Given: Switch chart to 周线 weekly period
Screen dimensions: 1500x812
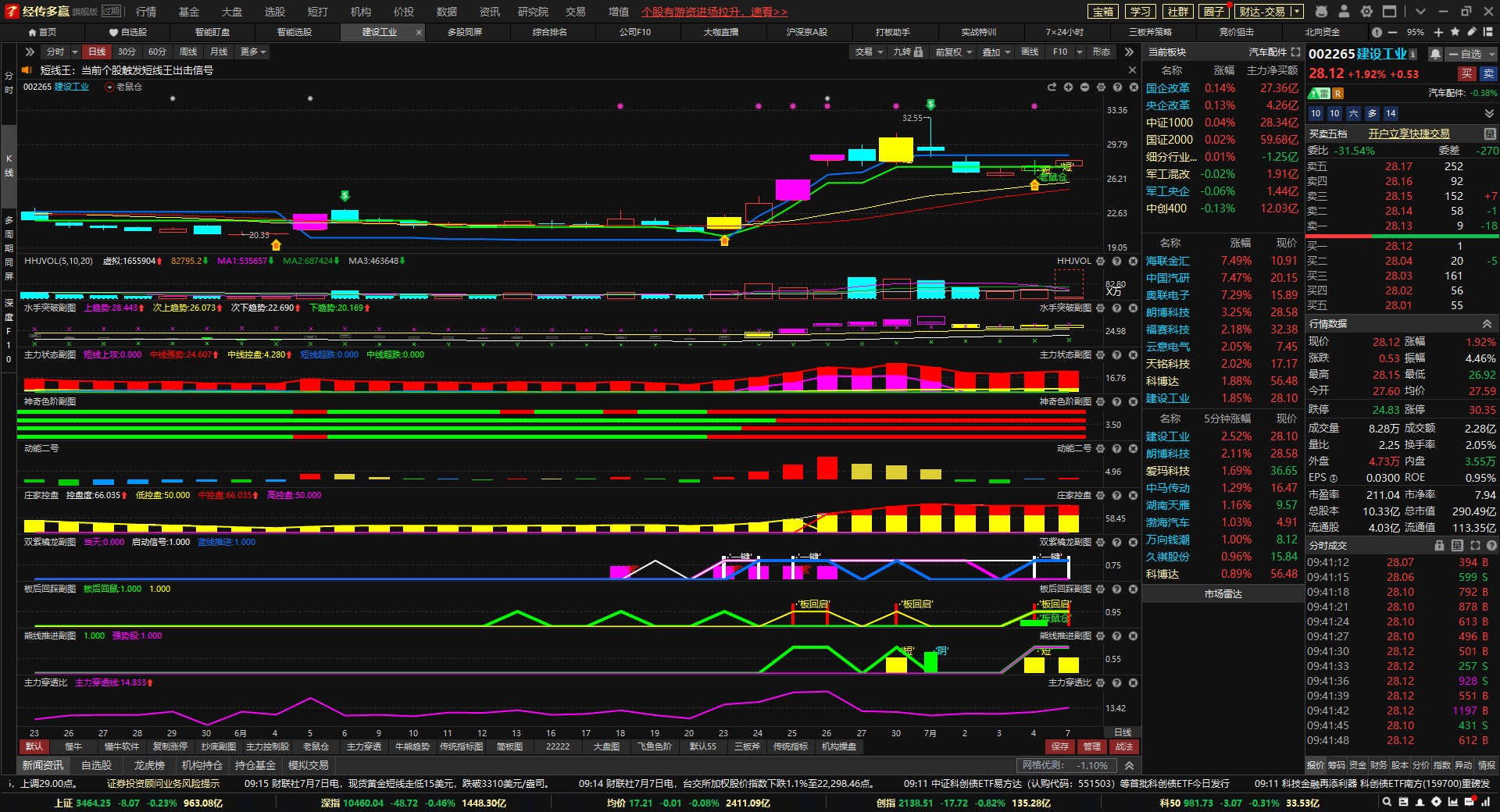Looking at the screenshot, I should [188, 52].
